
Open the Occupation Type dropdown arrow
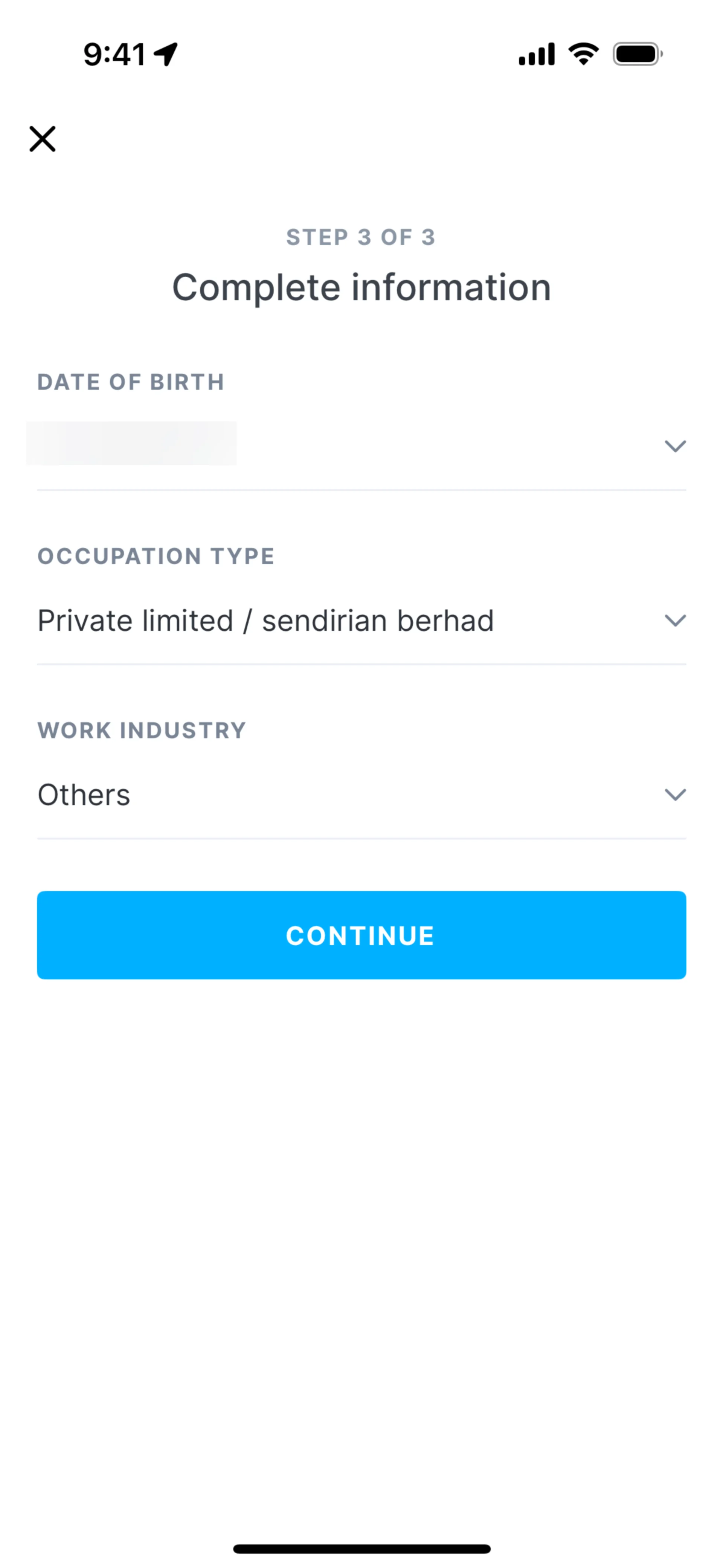675,620
